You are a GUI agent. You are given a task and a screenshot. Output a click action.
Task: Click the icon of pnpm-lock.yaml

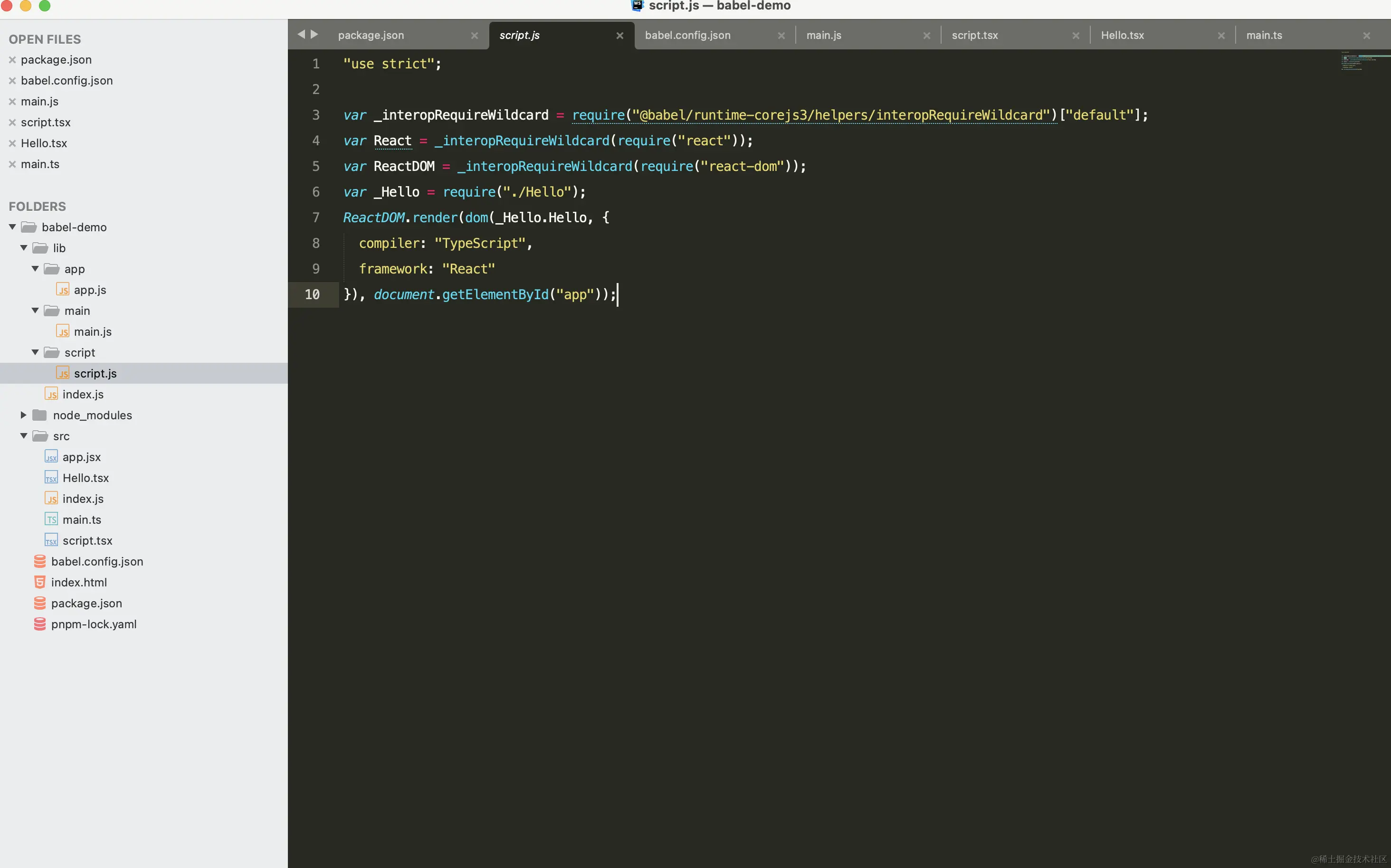pyautogui.click(x=39, y=624)
